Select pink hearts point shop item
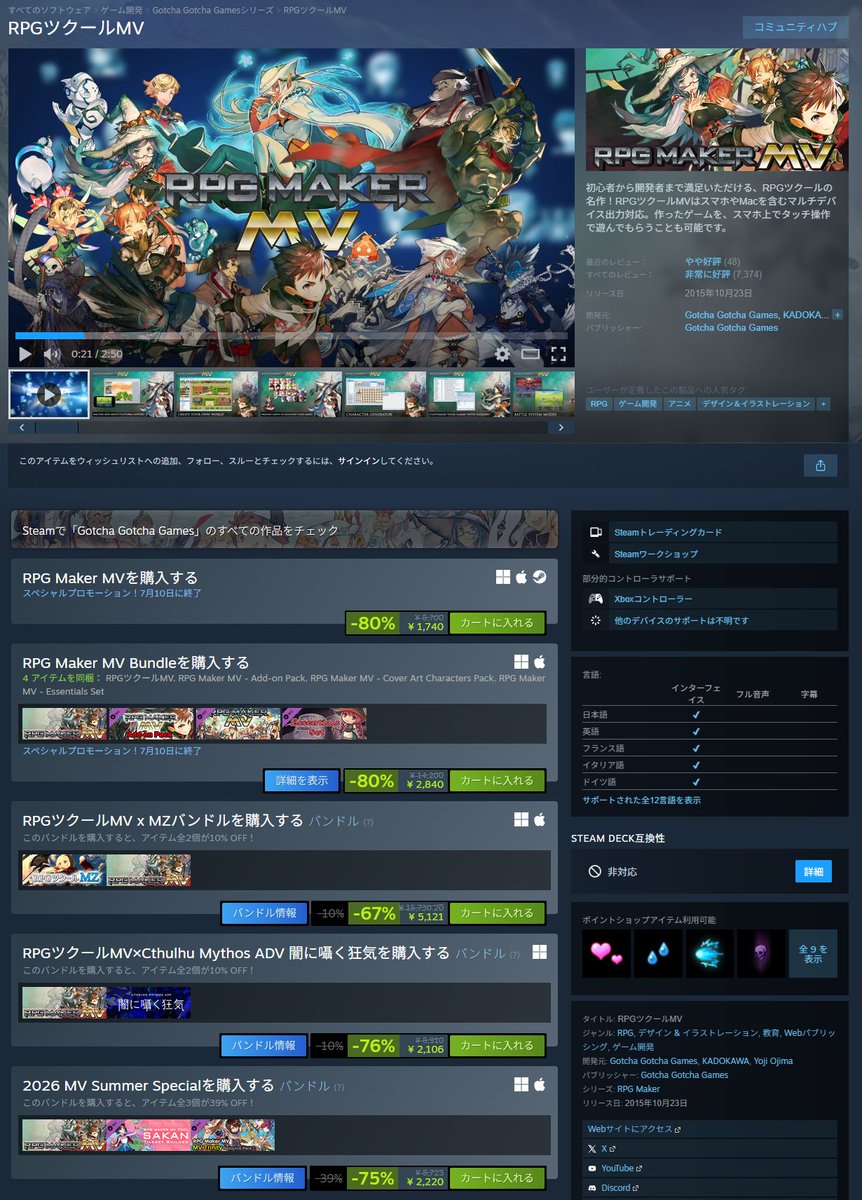This screenshot has height=1200, width=862. 607,954
